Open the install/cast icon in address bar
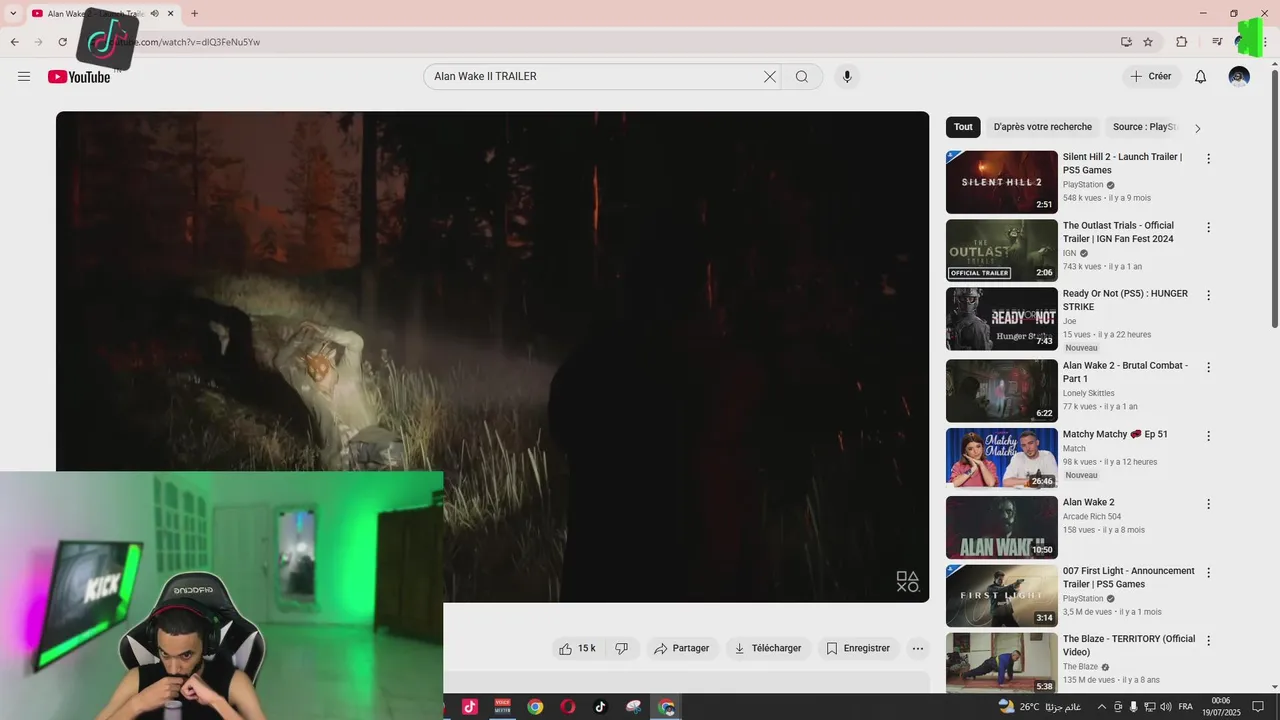 [x=1126, y=42]
